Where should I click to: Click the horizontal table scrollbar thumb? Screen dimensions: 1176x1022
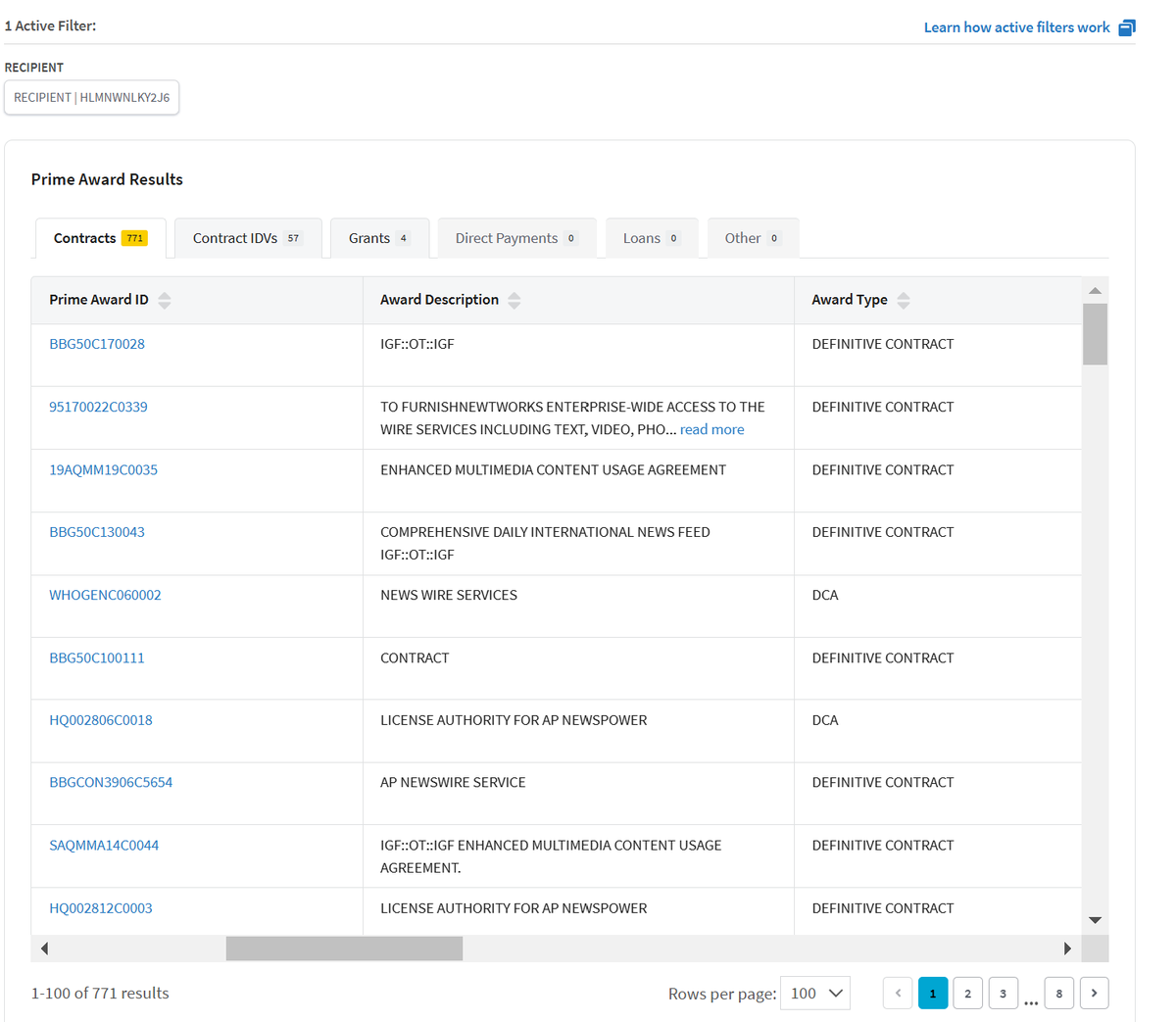(344, 949)
